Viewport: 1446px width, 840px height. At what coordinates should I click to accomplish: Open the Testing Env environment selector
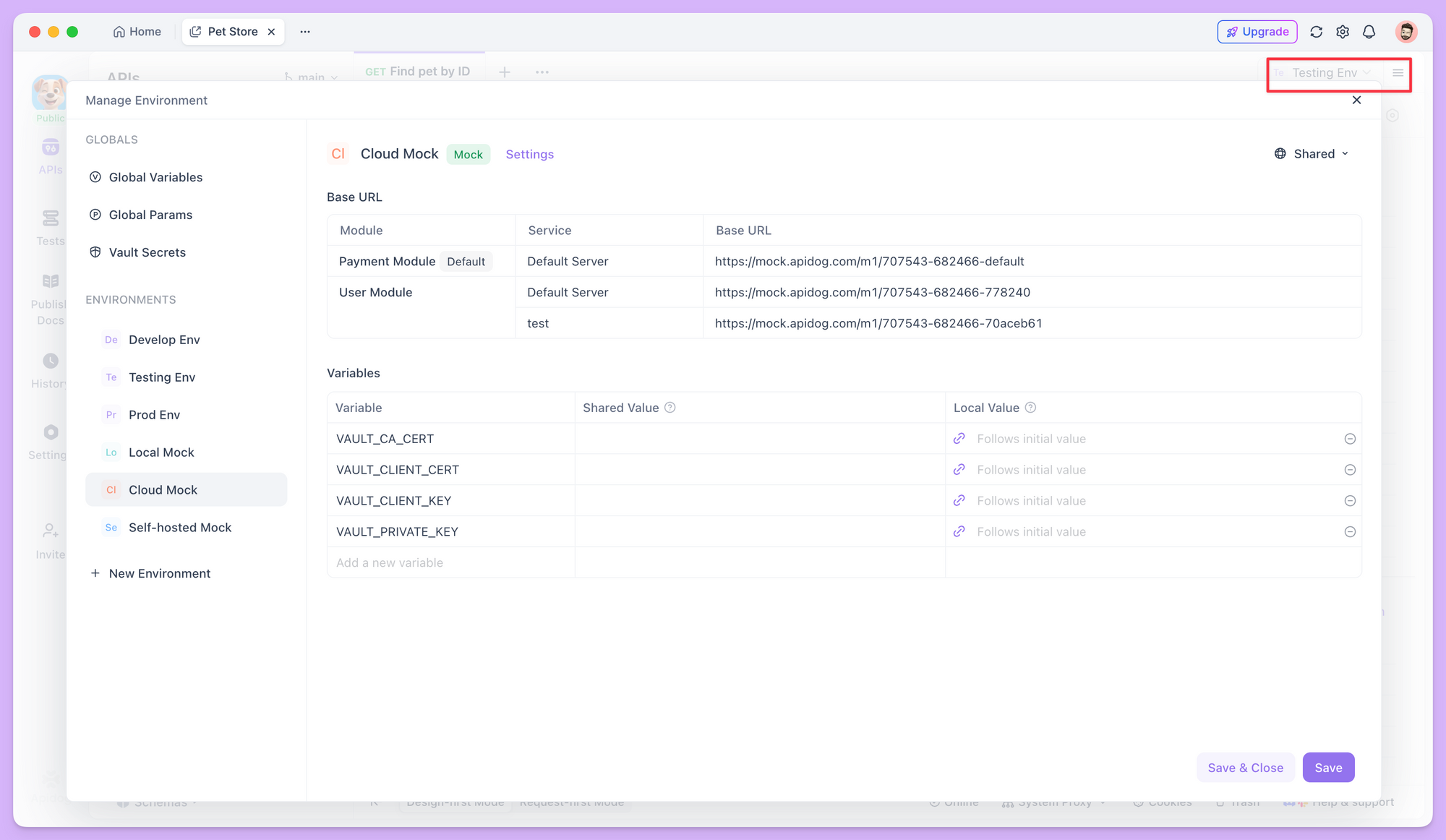tap(1323, 73)
